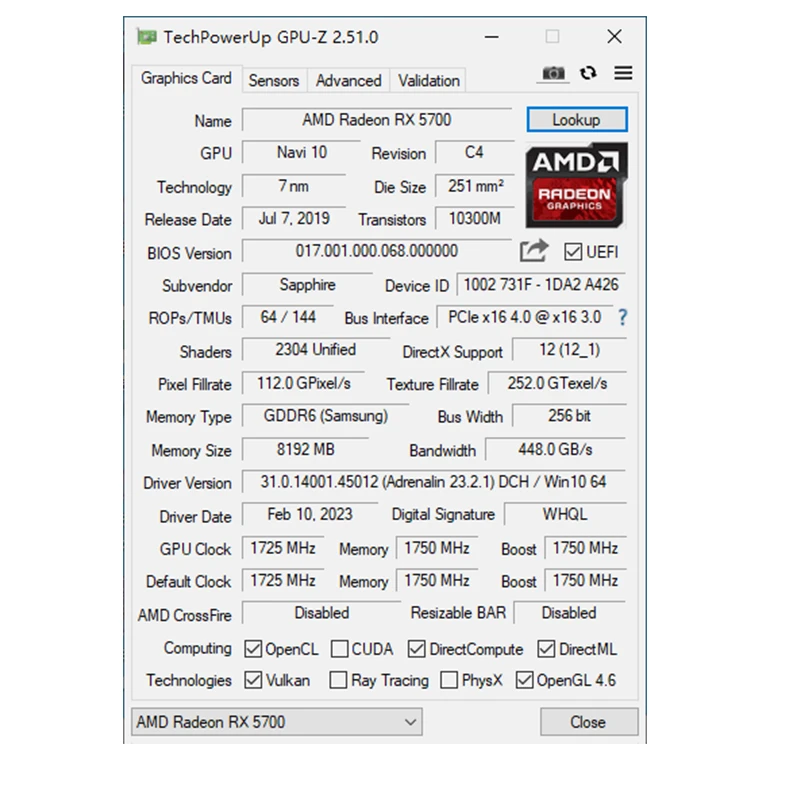Screen dimensions: 800x800
Task: Toggle the Ray Tracing checkbox
Action: click(338, 680)
